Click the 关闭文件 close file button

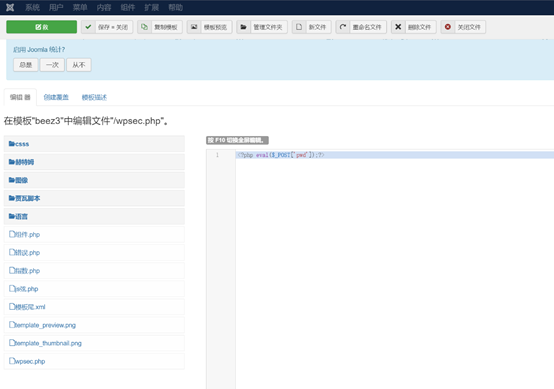pos(463,27)
